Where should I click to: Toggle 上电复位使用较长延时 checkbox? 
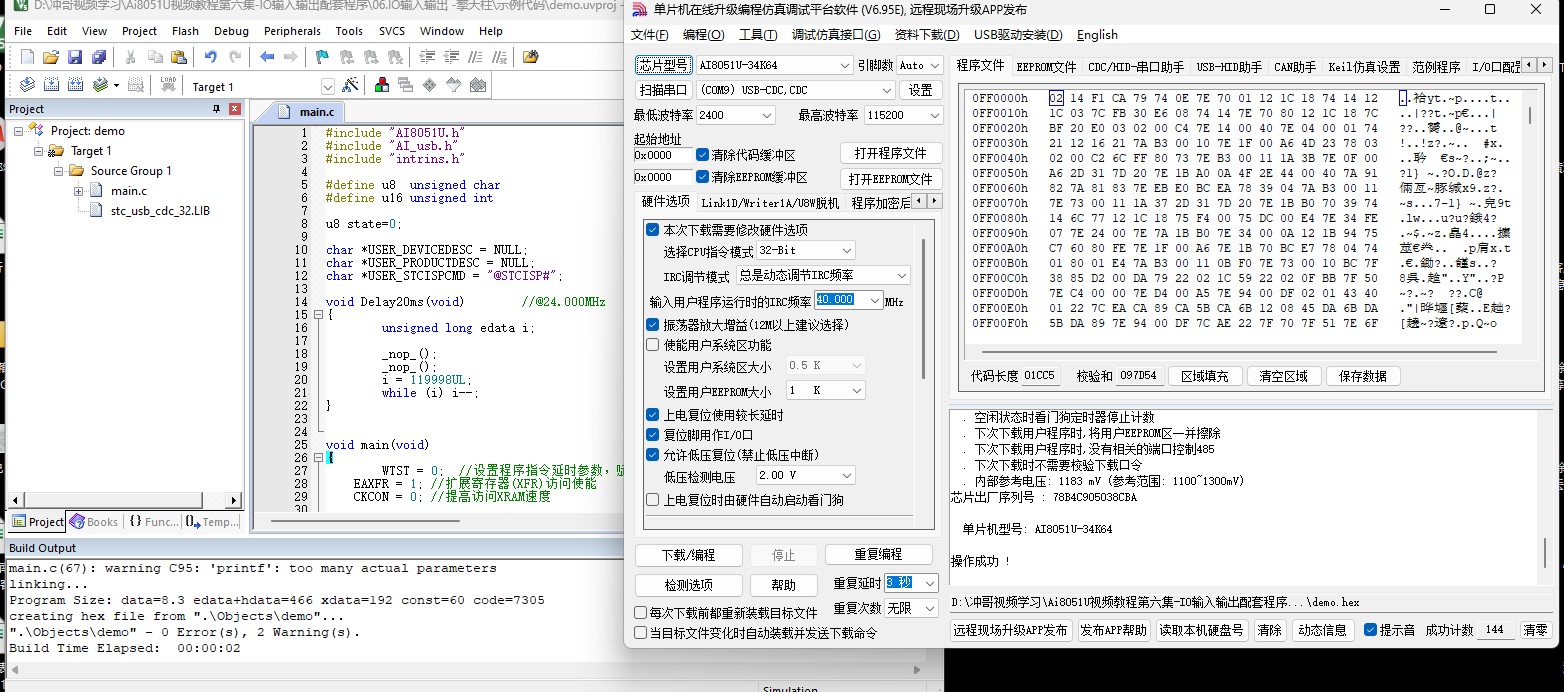(x=653, y=415)
